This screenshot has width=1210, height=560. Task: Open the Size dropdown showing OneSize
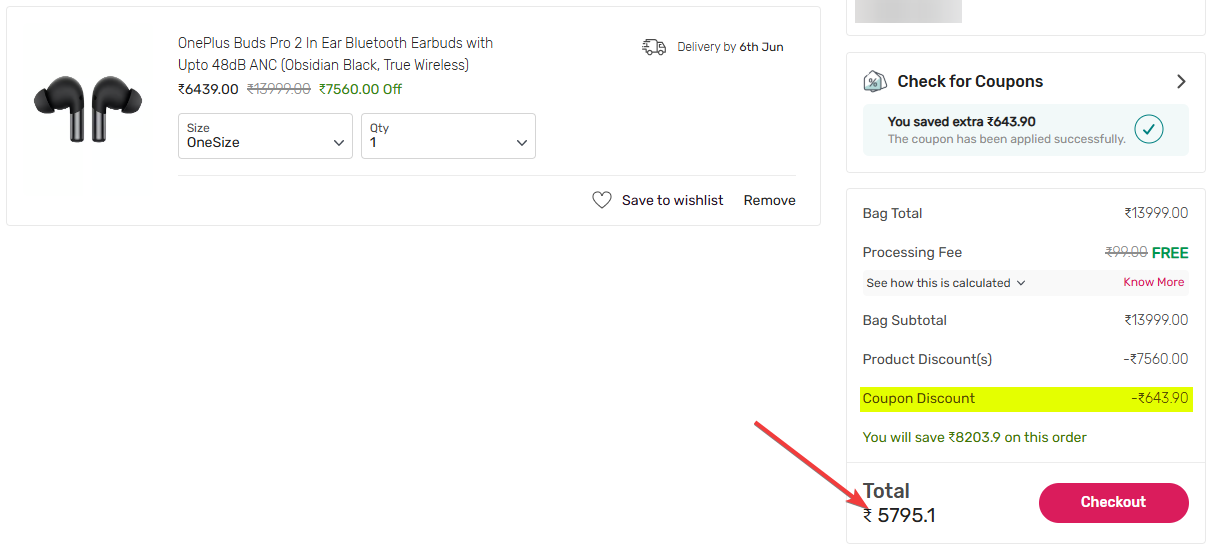pyautogui.click(x=265, y=136)
